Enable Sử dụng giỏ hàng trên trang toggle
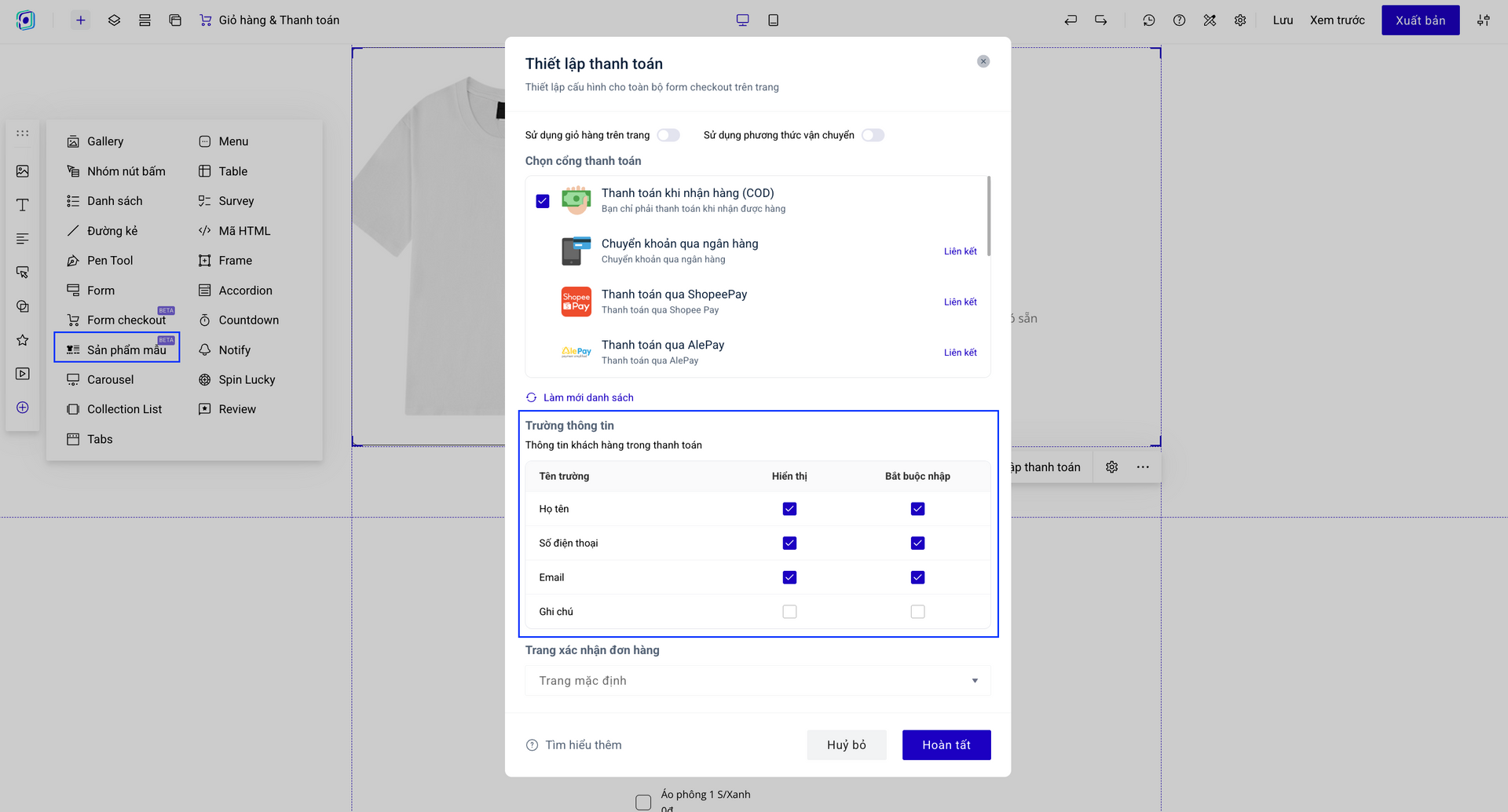The height and width of the screenshot is (812, 1508). (x=668, y=135)
